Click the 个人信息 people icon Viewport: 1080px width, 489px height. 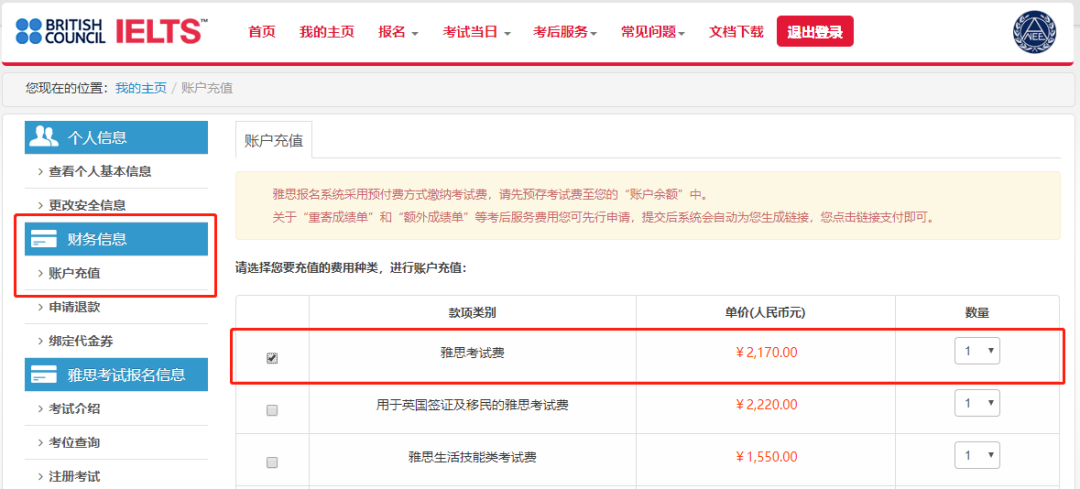click(44, 137)
